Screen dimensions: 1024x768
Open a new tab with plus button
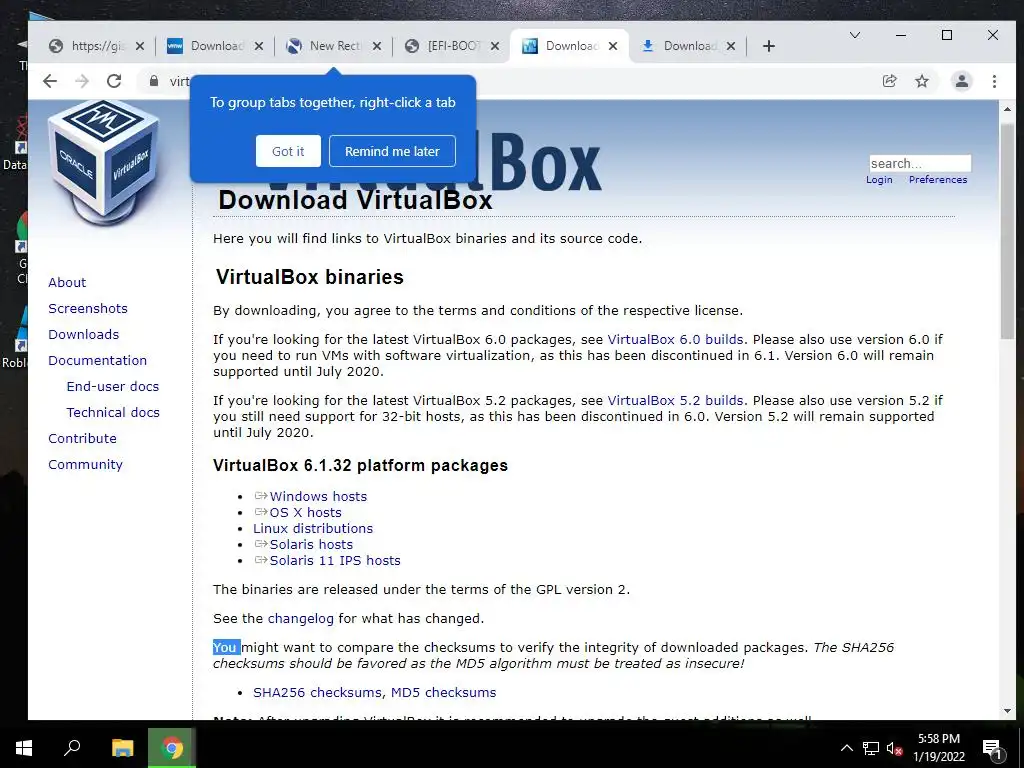769,46
